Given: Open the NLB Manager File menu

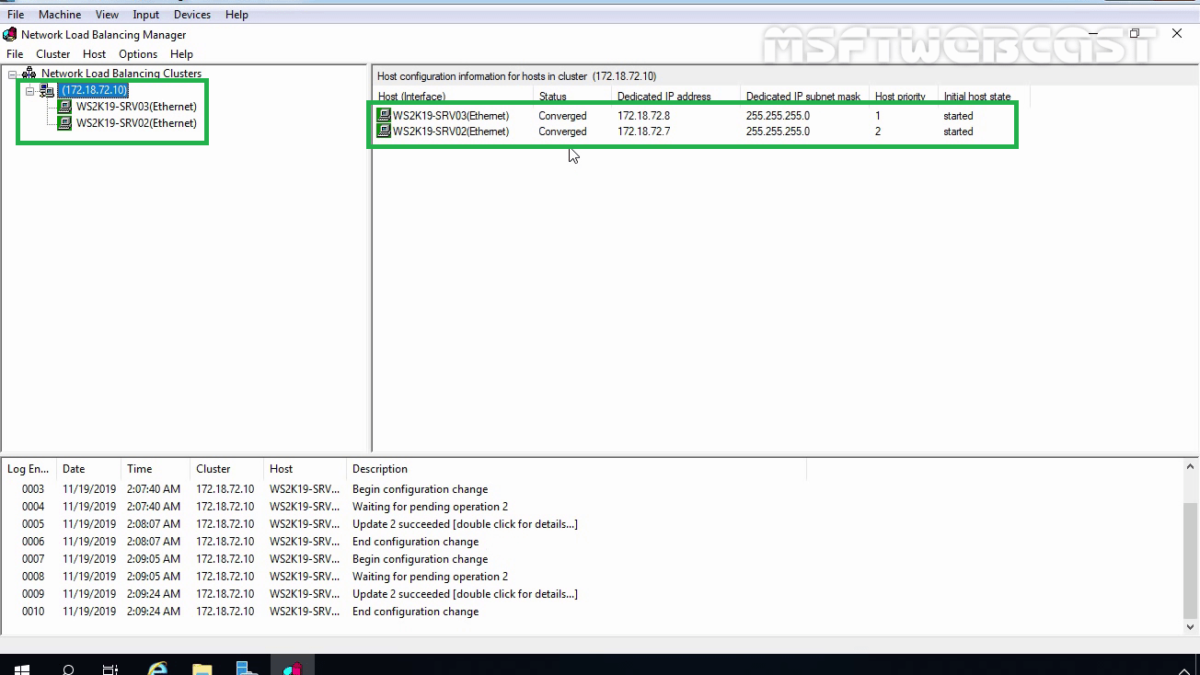Looking at the screenshot, I should (x=14, y=54).
